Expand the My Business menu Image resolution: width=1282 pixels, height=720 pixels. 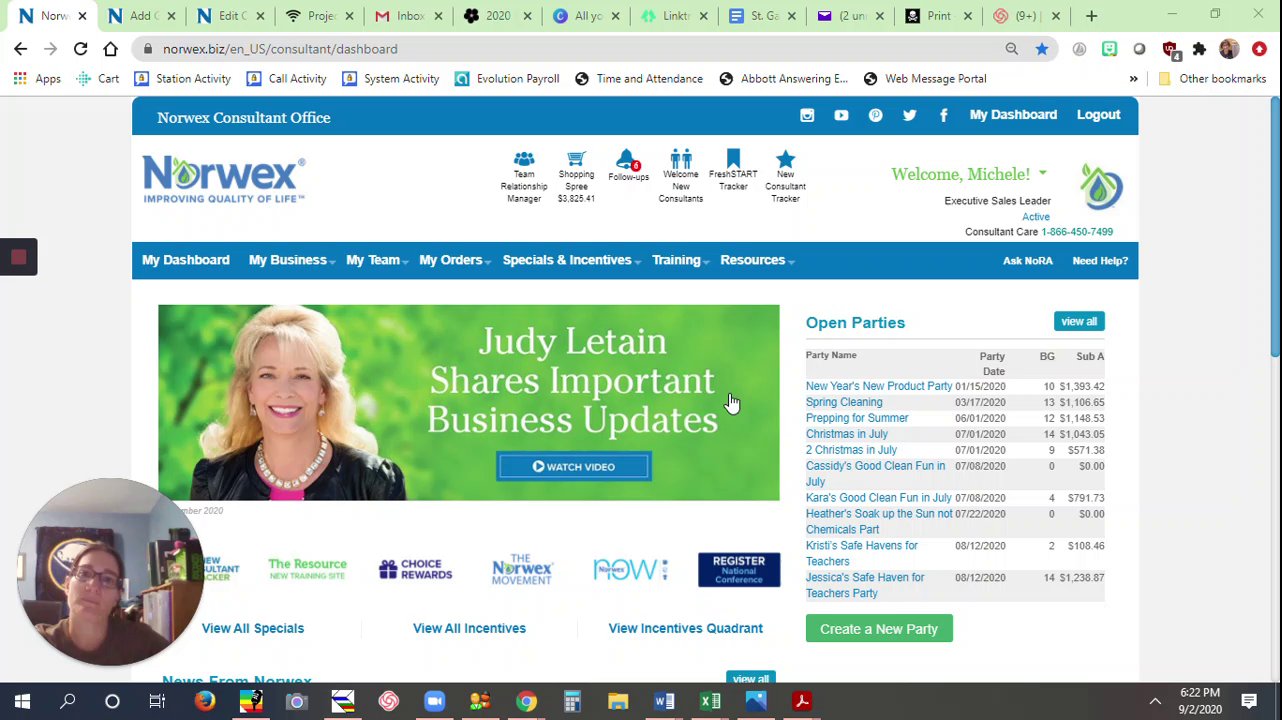(291, 260)
